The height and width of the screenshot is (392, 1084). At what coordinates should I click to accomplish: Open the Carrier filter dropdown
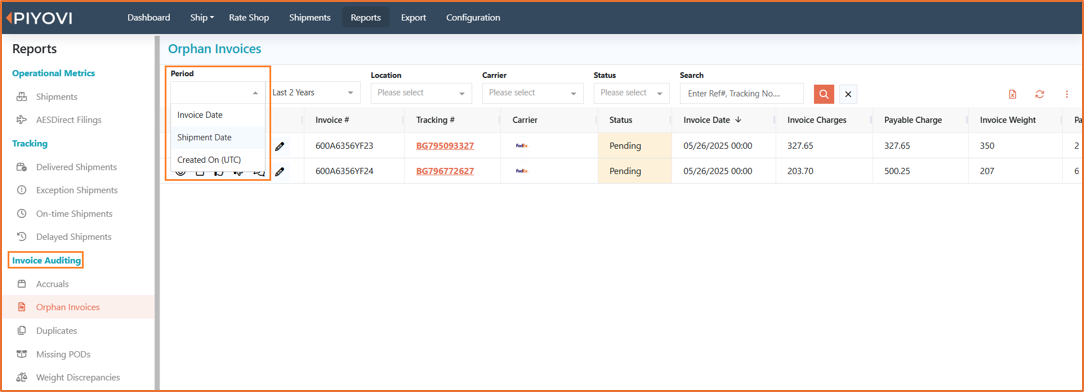point(532,93)
